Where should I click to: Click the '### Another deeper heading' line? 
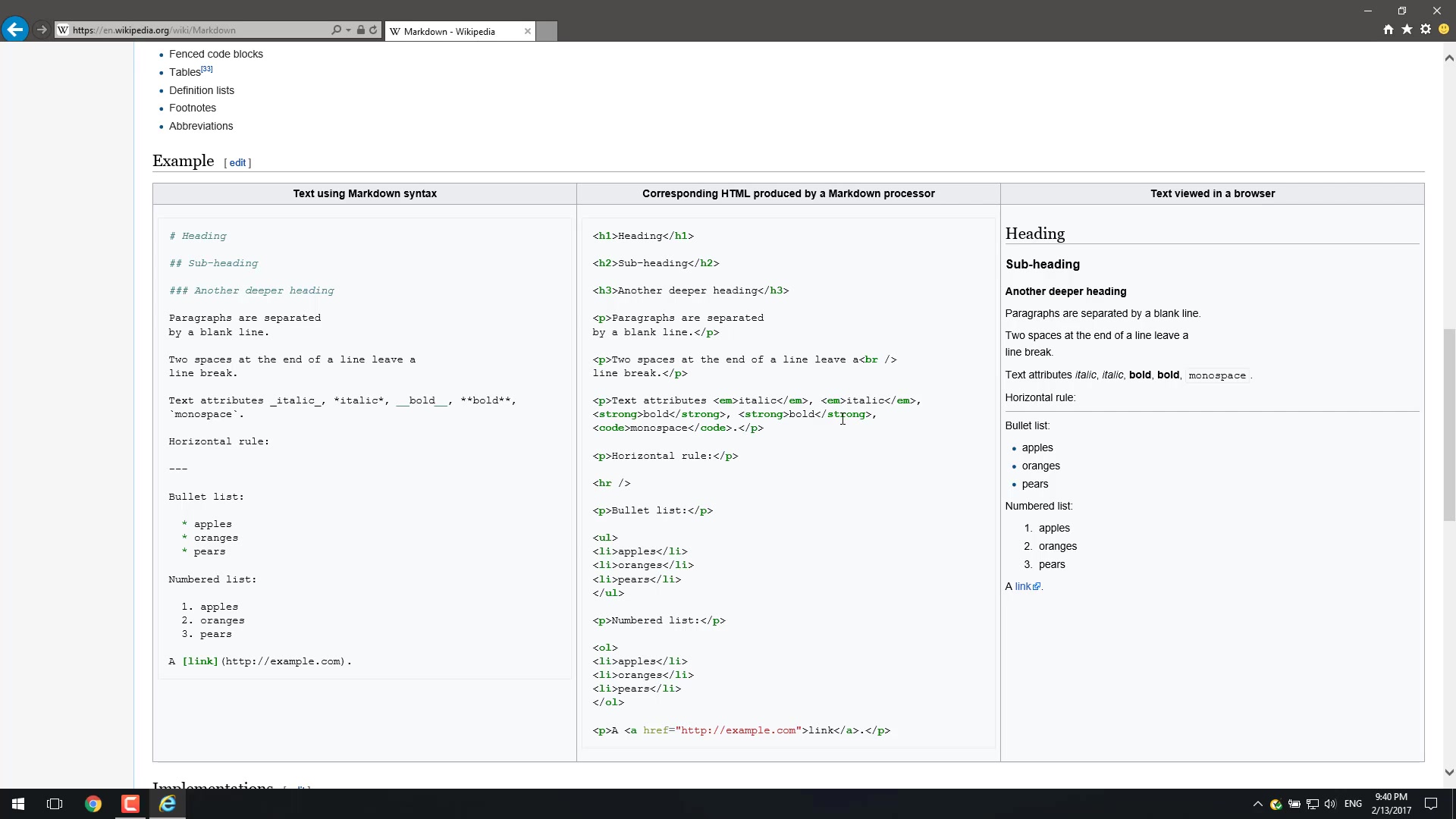[x=252, y=290]
